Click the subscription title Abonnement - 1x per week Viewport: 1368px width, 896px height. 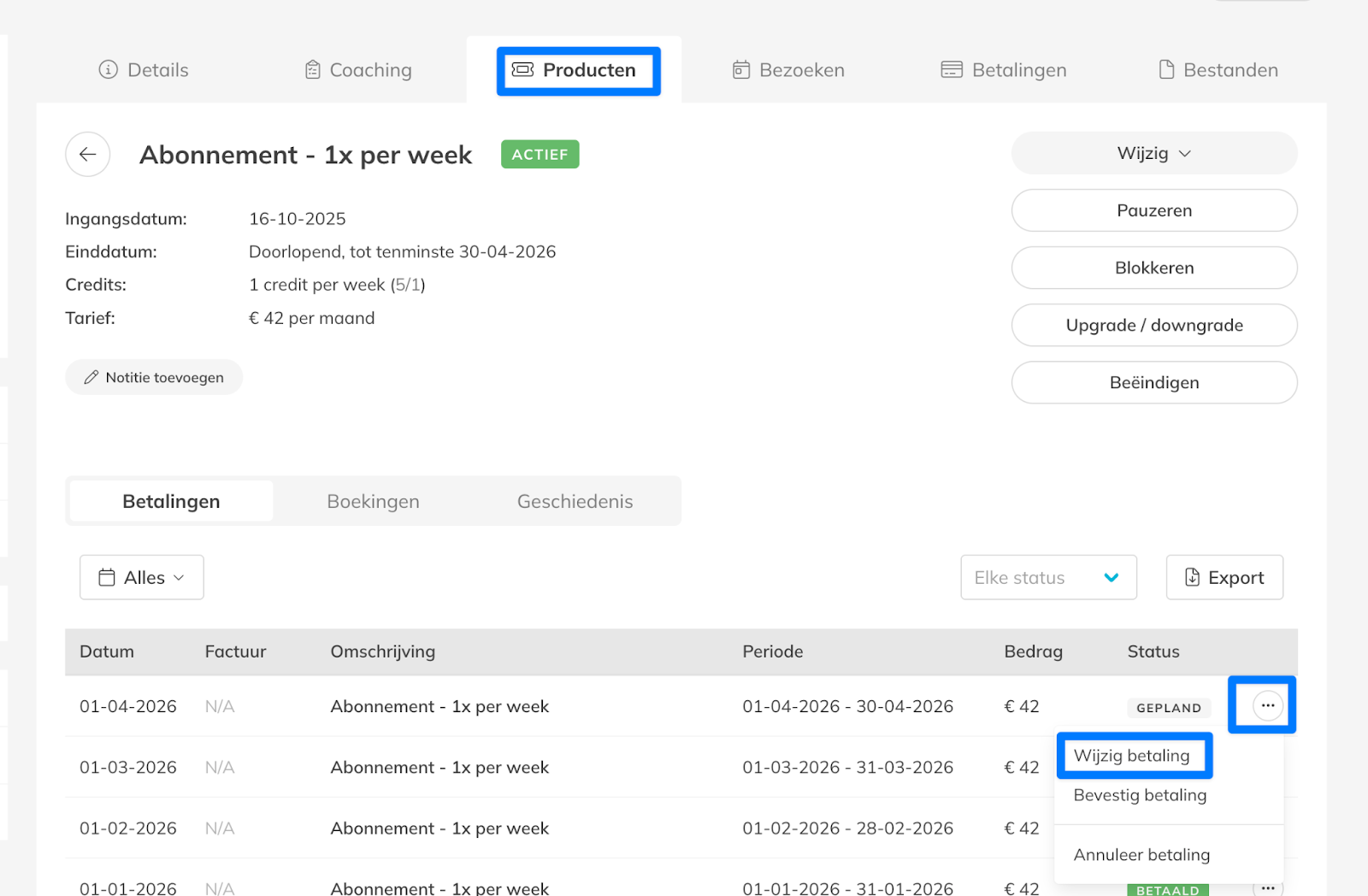(x=306, y=156)
